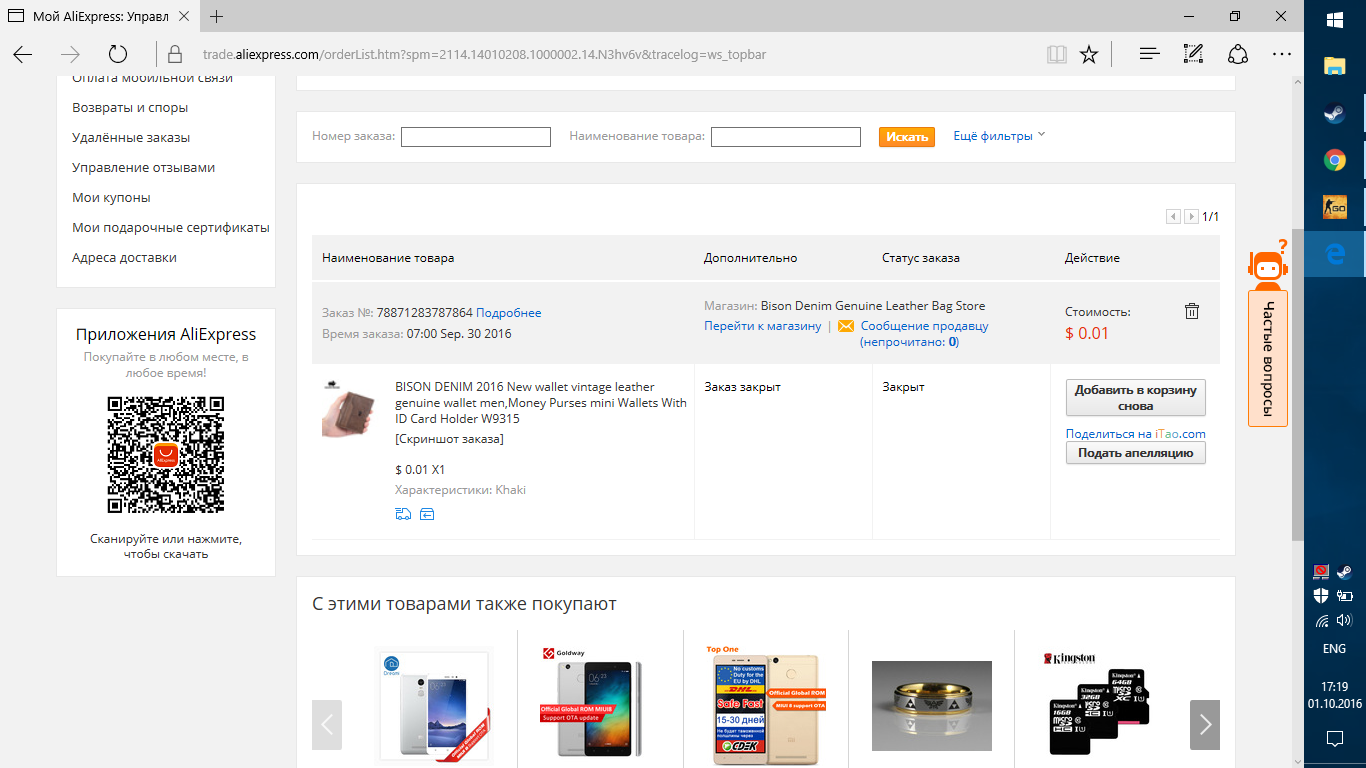Screen dimensions: 1366x768
Task: Go to previous orders page arrow
Action: (1173, 216)
